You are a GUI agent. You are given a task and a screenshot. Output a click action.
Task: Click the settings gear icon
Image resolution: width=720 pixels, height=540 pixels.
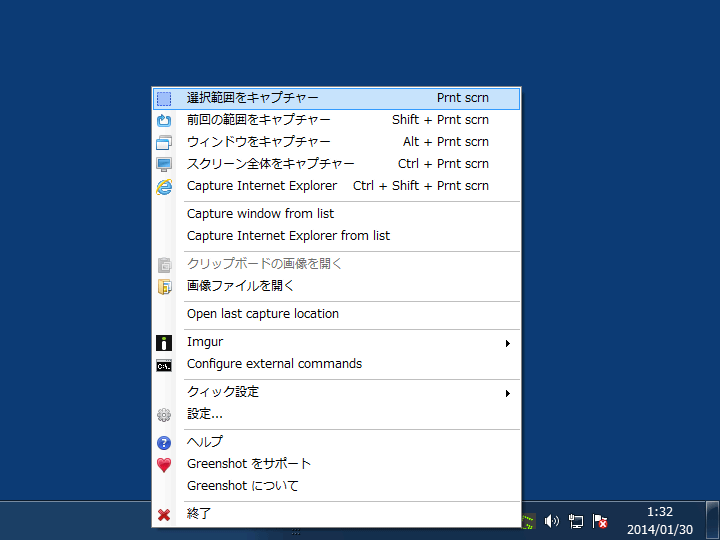(165, 415)
